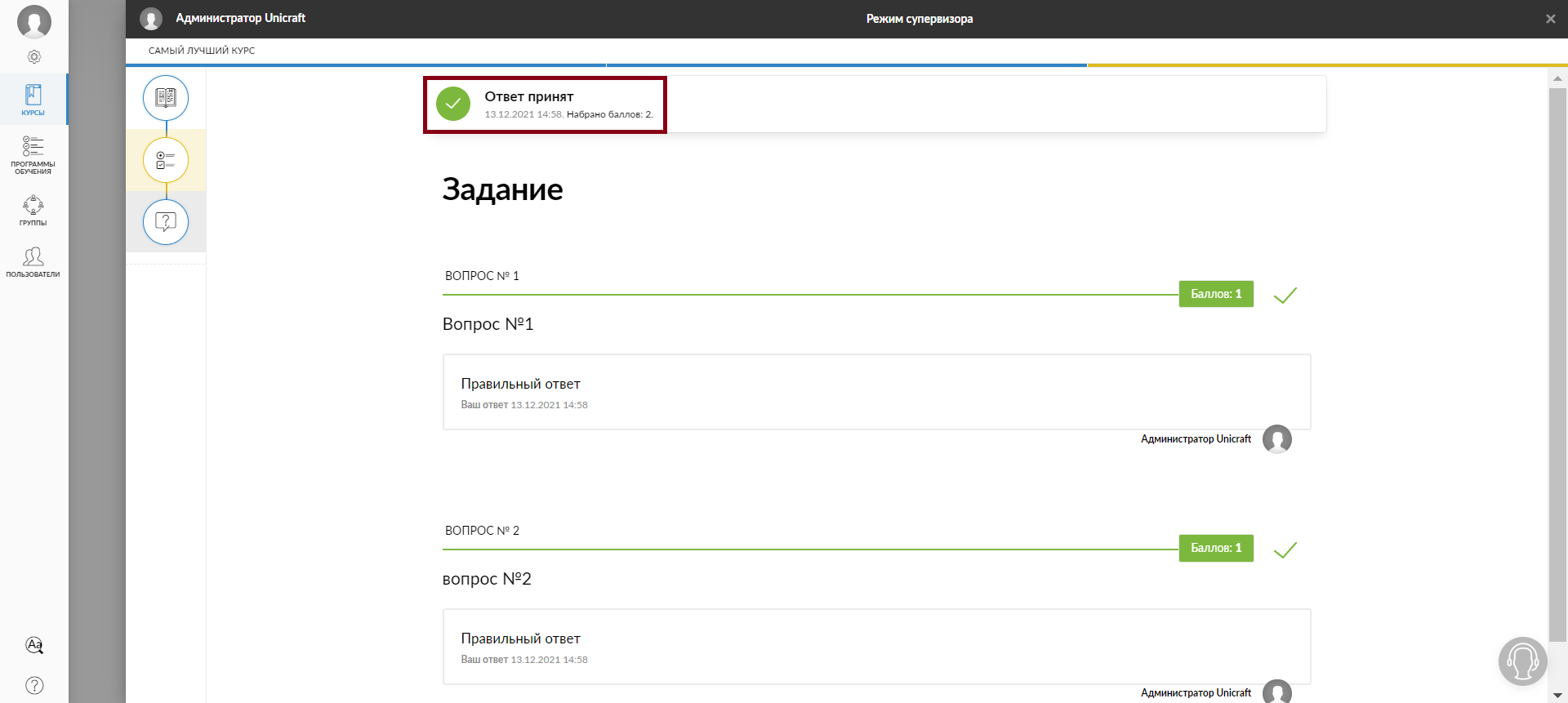The image size is (1568, 703).
Task: Click the 'Баллов: 1' badge for question 2
Action: pos(1215,548)
